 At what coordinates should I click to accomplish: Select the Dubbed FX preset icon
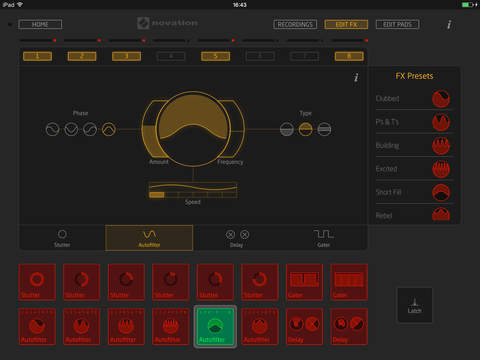coord(441,99)
